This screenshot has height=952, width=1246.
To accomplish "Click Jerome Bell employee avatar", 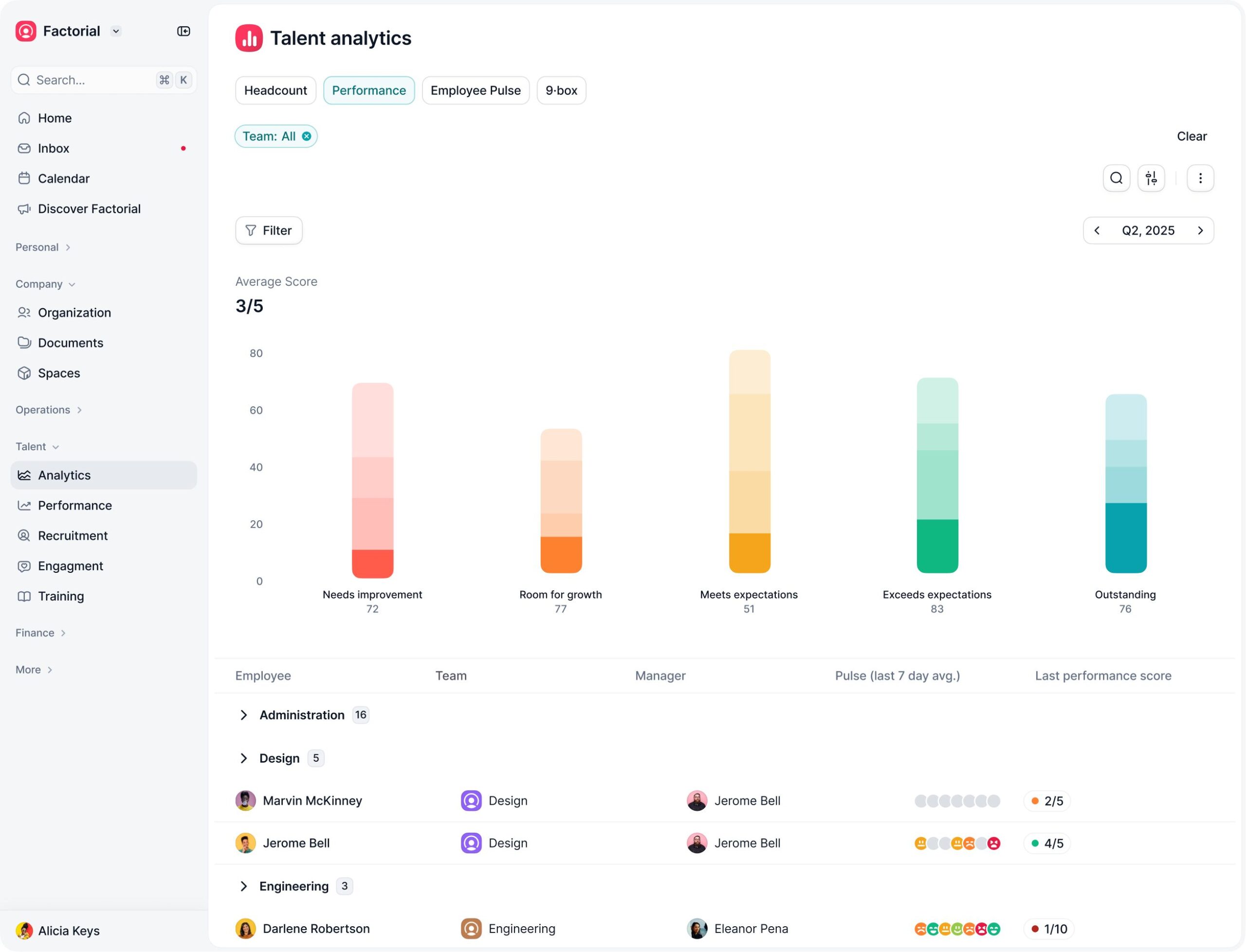I will [245, 843].
